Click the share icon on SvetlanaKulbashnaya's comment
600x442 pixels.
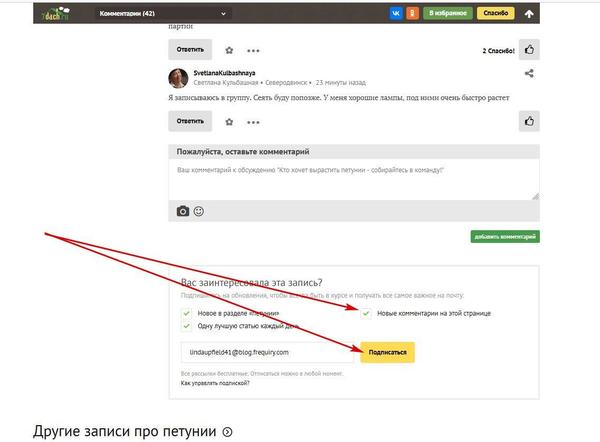click(529, 73)
